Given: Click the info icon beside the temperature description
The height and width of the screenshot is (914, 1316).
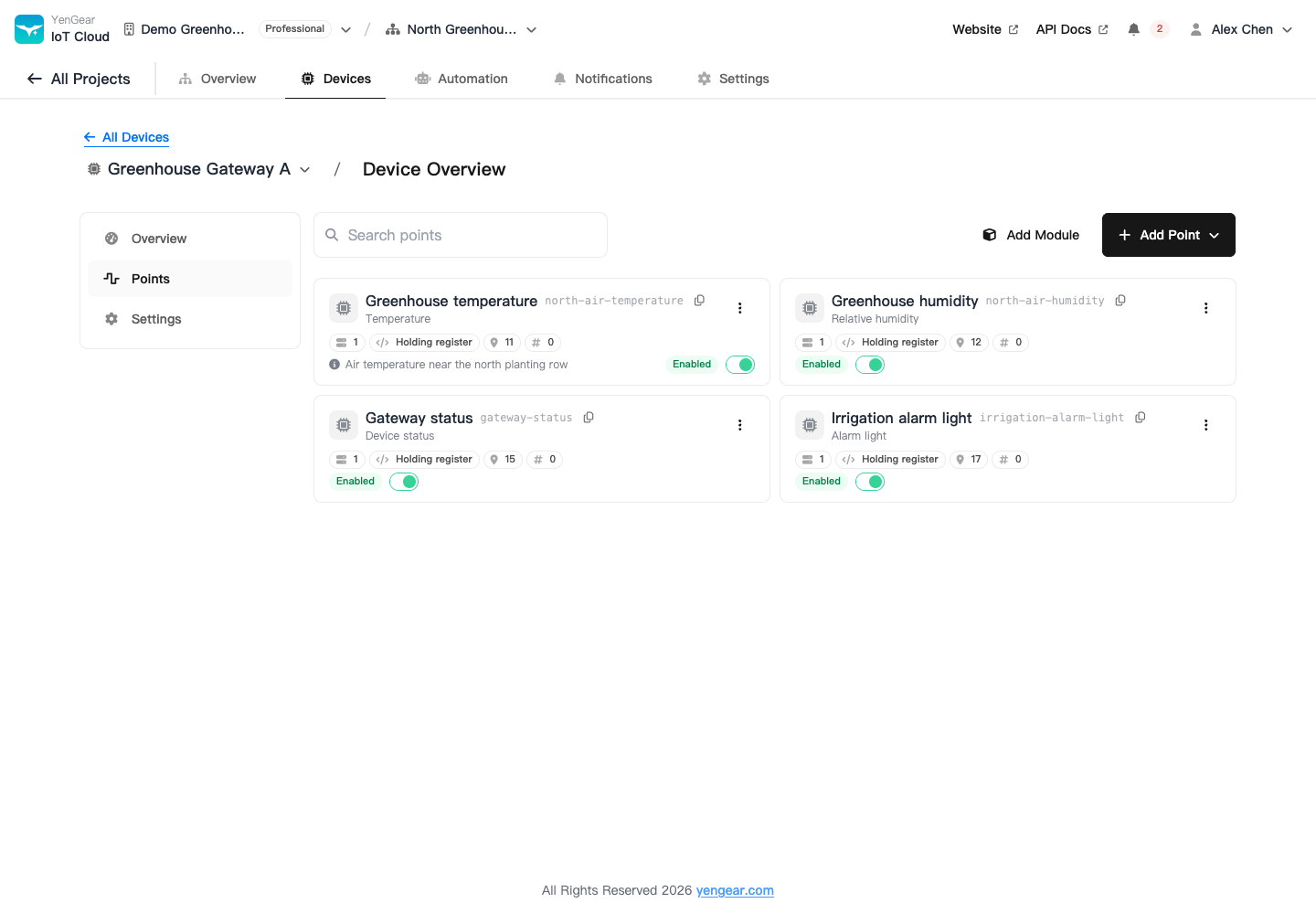Looking at the screenshot, I should (334, 365).
